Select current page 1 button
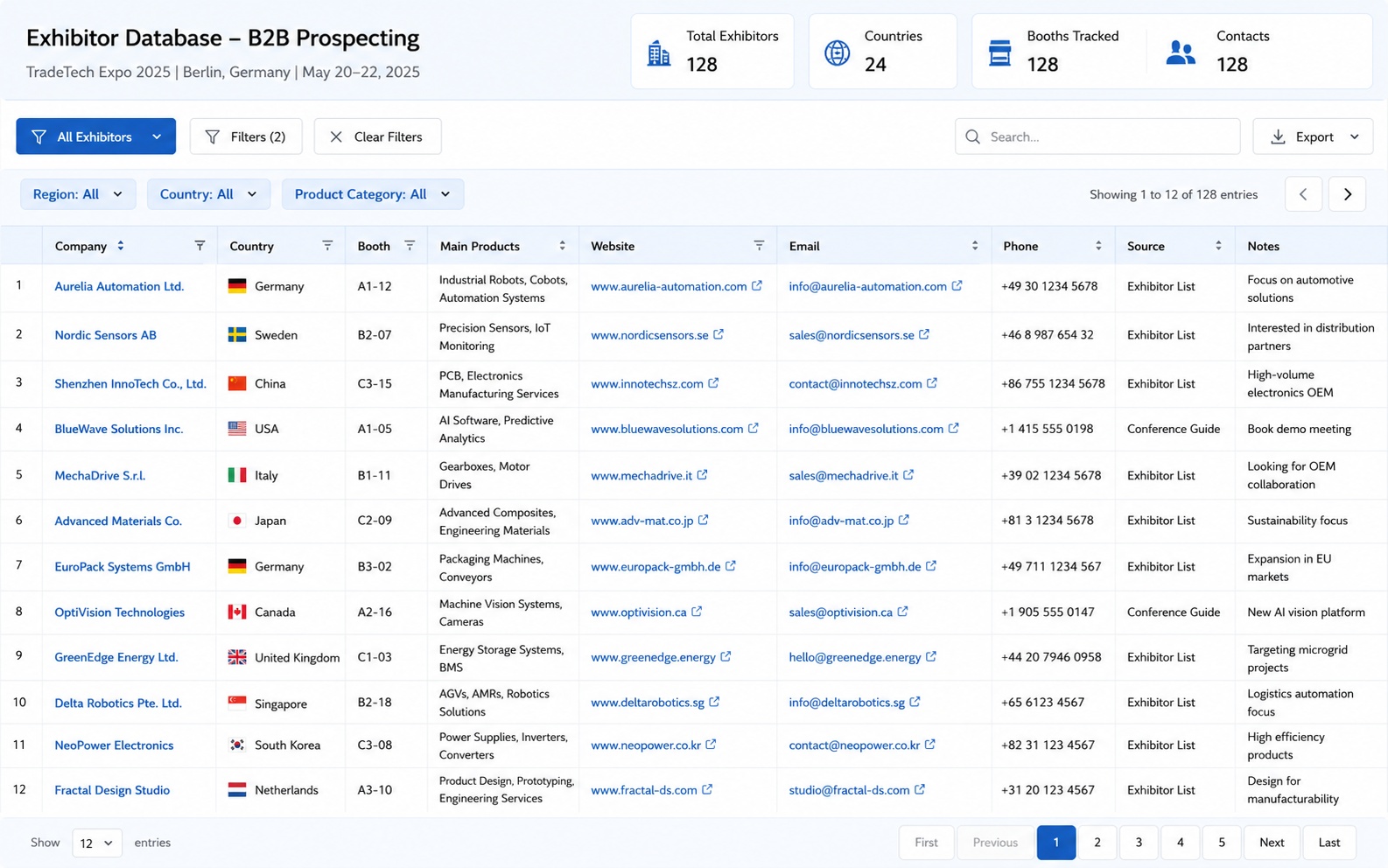Screen dimensions: 1388x868 [1056, 843]
